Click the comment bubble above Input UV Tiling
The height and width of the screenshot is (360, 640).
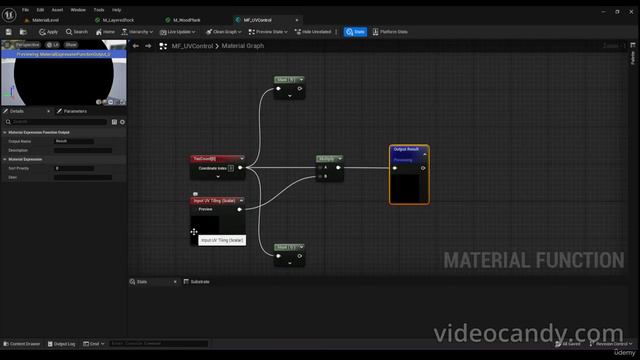(195, 194)
